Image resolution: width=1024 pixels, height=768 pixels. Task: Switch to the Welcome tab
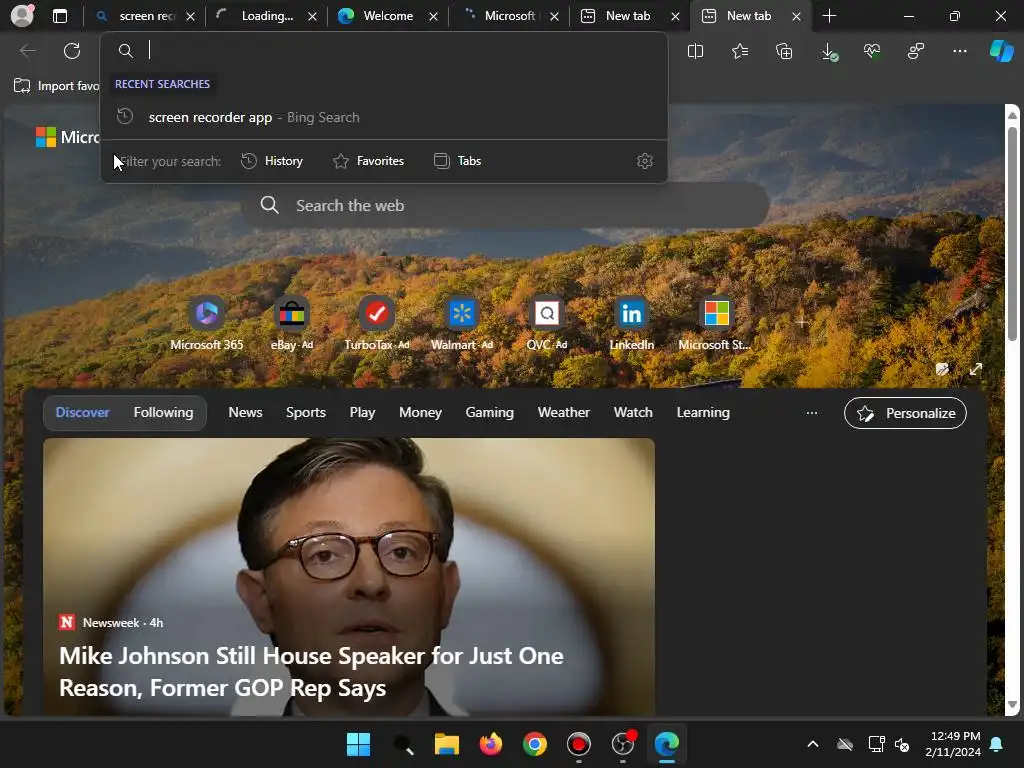381,16
